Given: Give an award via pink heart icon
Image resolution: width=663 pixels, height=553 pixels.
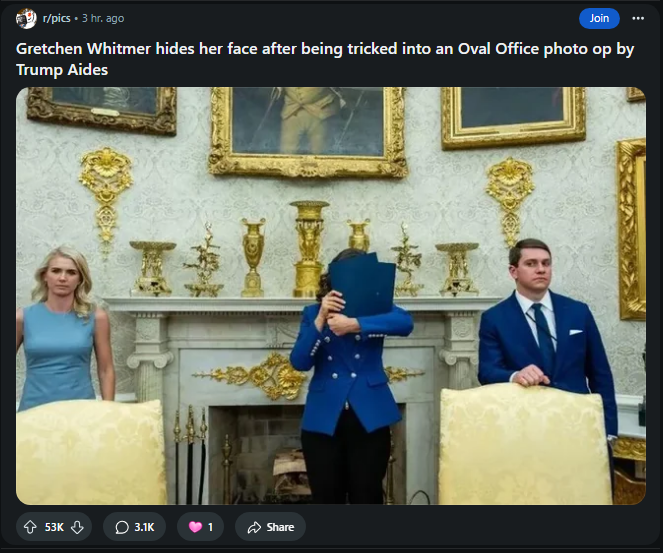Looking at the screenshot, I should coord(195,527).
